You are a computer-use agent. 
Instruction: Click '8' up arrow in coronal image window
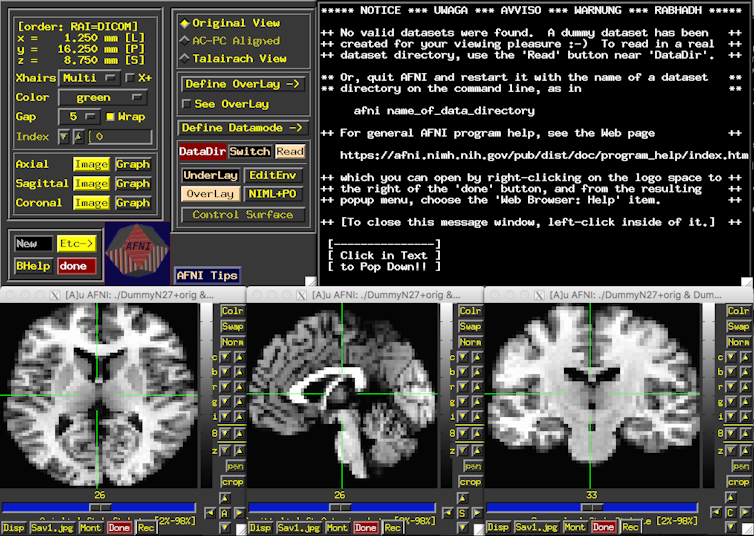(x=745, y=434)
